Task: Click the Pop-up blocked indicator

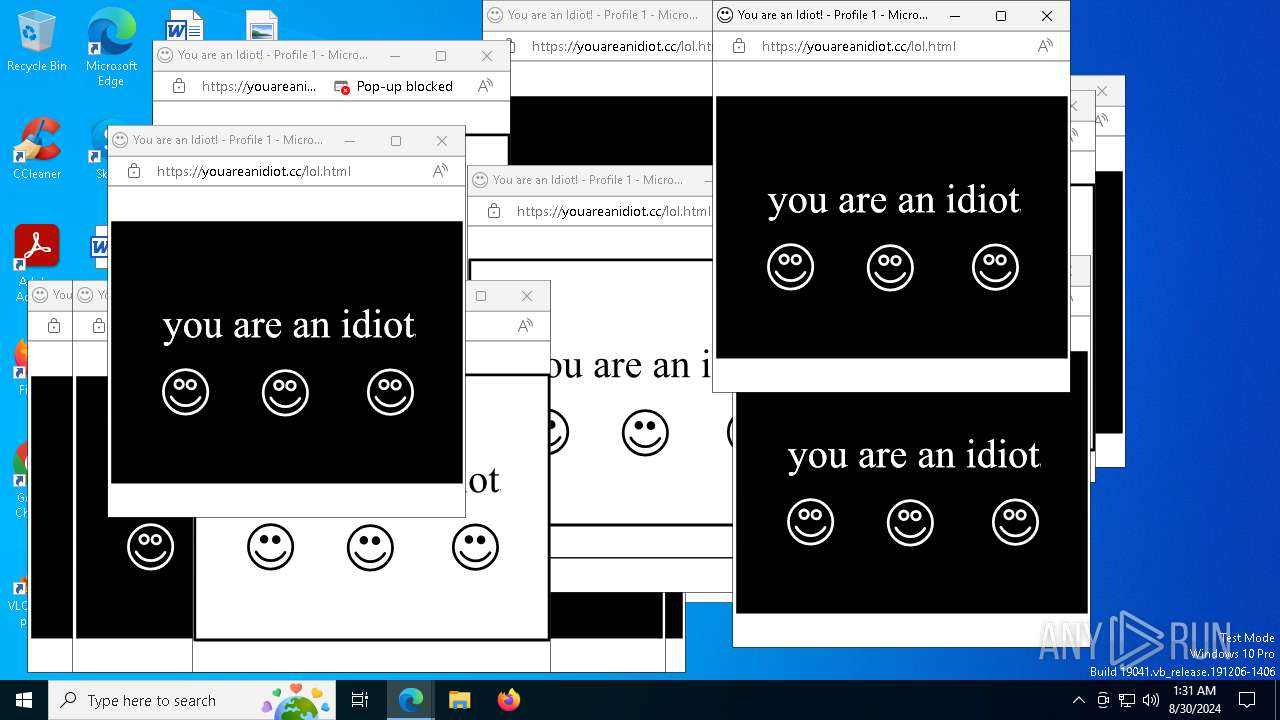Action: pos(393,87)
